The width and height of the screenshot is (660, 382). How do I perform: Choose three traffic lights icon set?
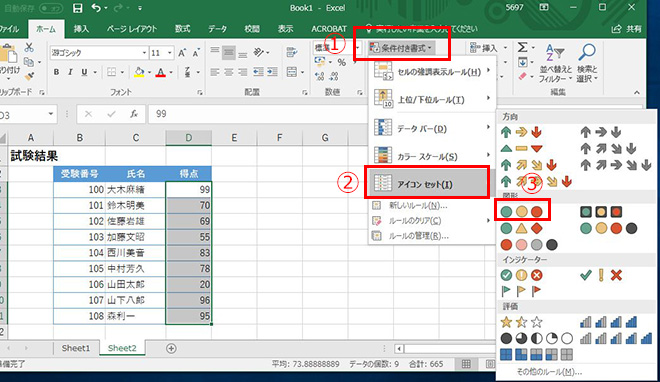click(x=522, y=212)
